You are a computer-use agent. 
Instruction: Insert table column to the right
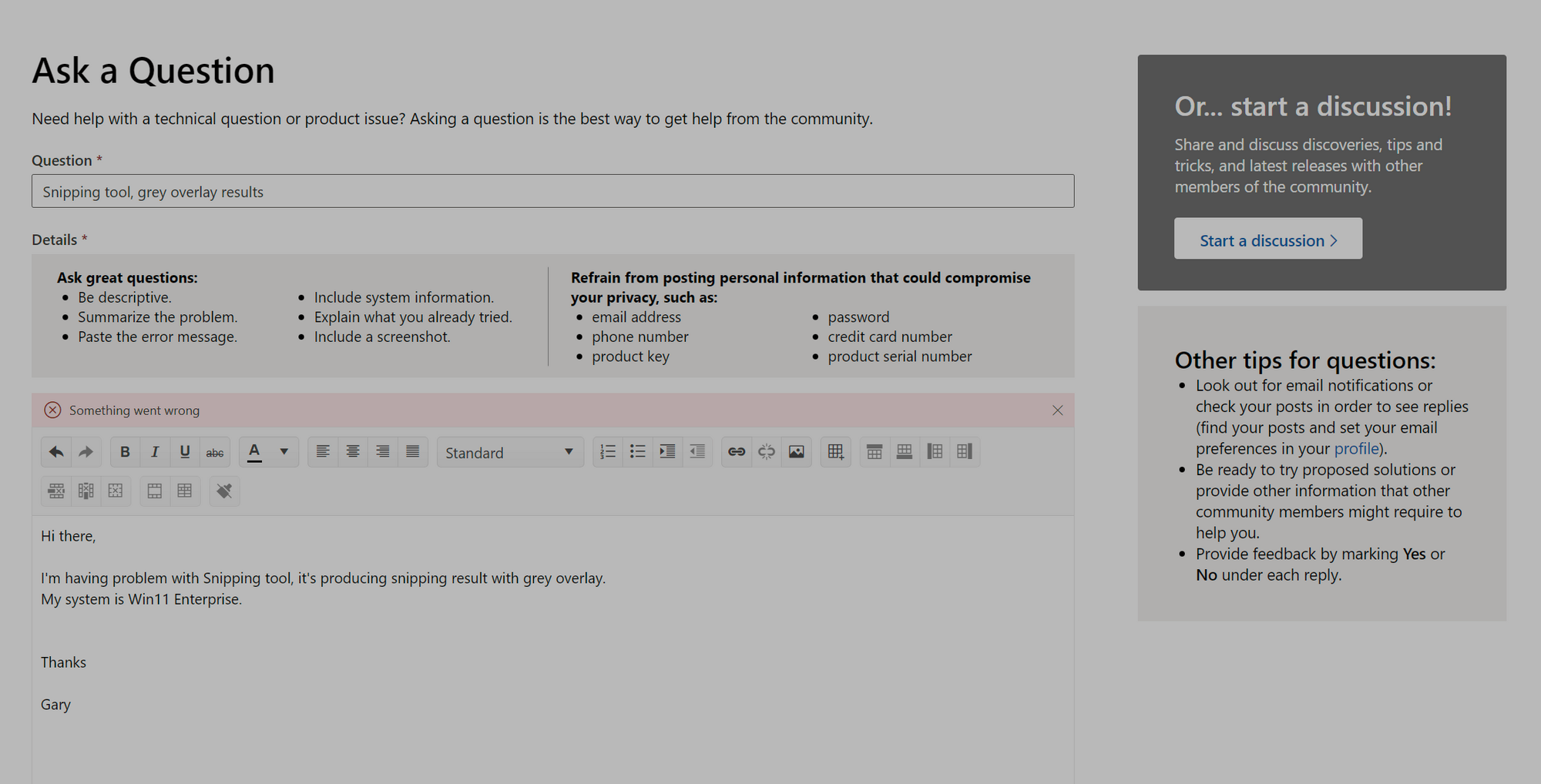point(965,452)
